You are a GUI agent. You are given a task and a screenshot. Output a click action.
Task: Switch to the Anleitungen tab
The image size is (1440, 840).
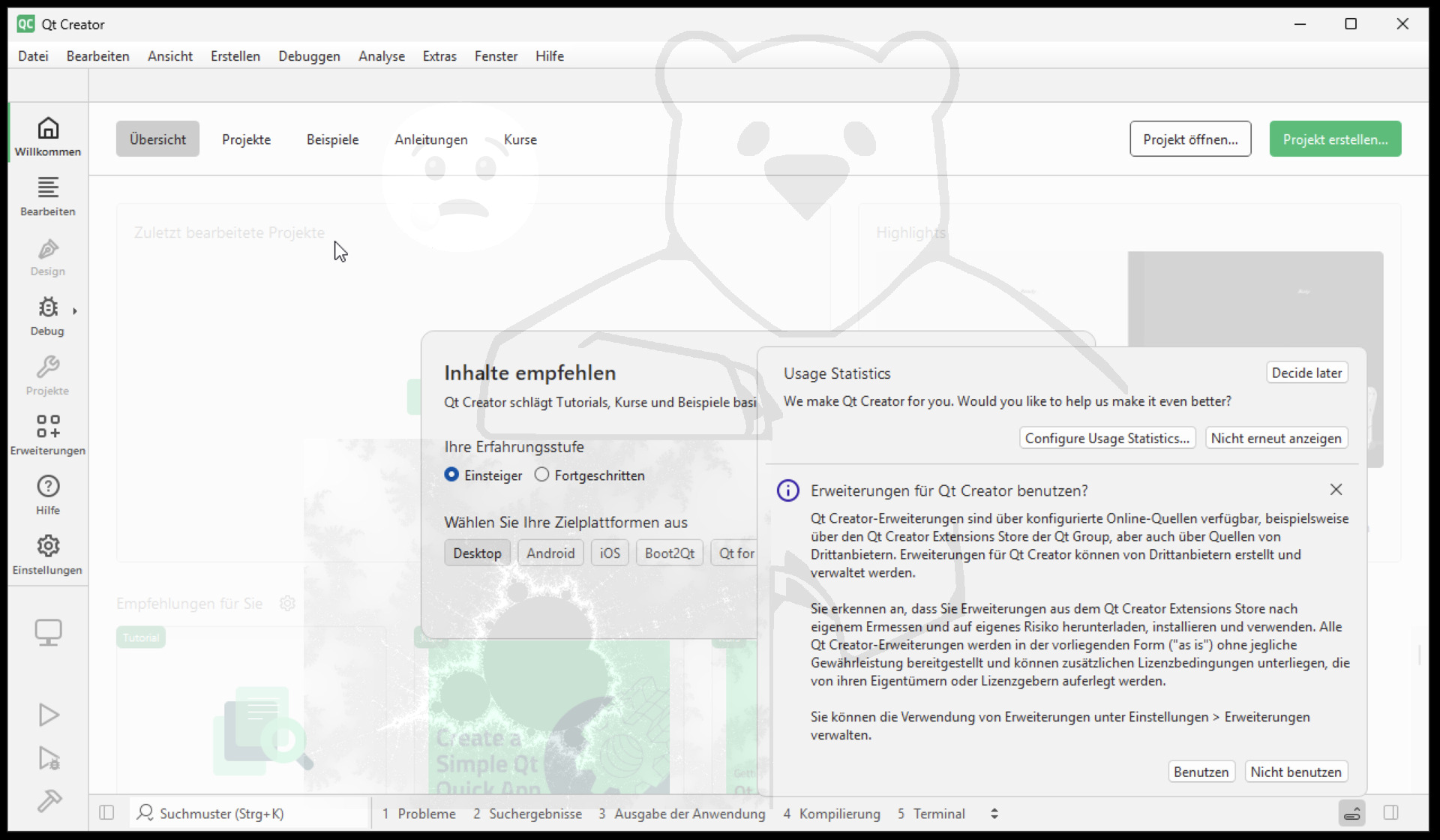(x=431, y=139)
